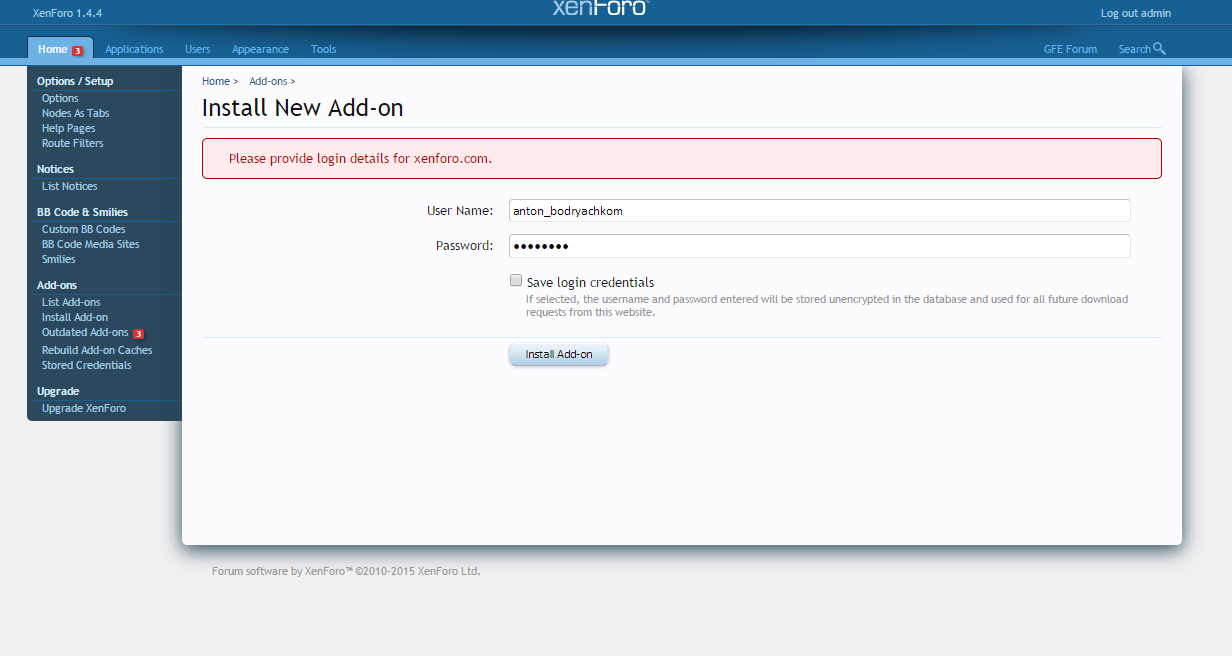Viewport: 1232px width, 656px height.
Task: Open the Applications tab
Action: 134,49
